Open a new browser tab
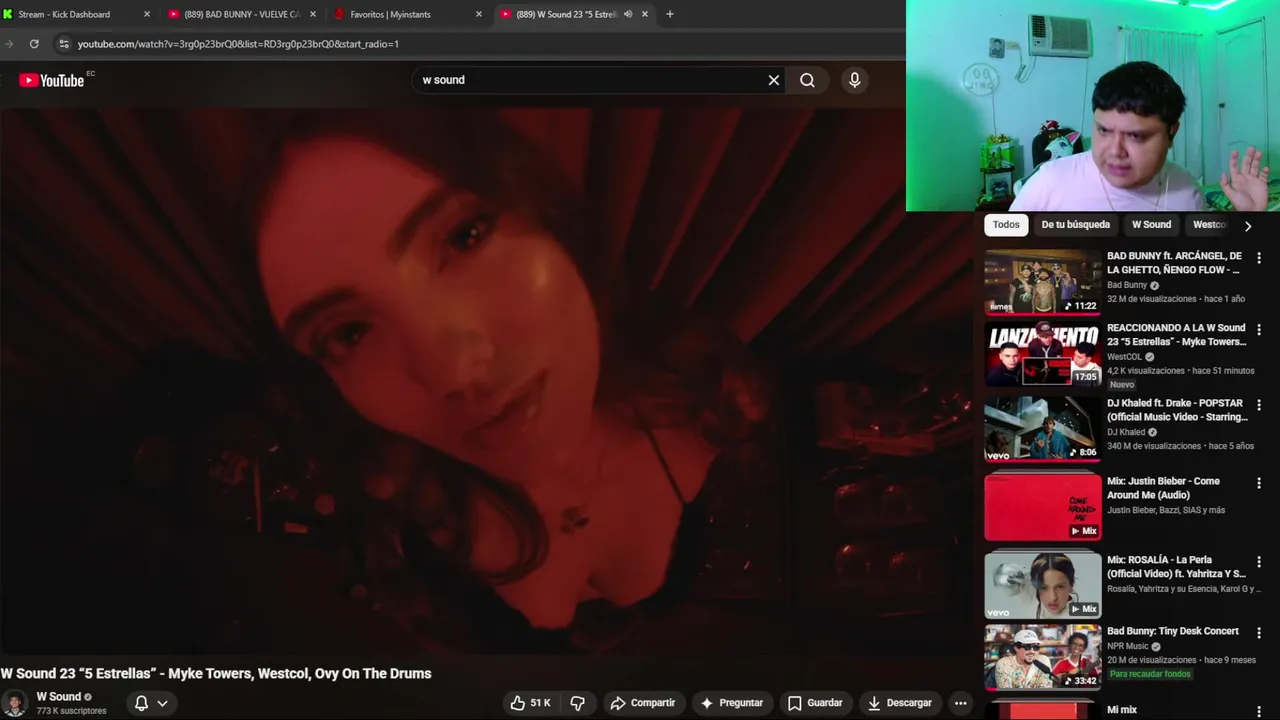 point(669,14)
